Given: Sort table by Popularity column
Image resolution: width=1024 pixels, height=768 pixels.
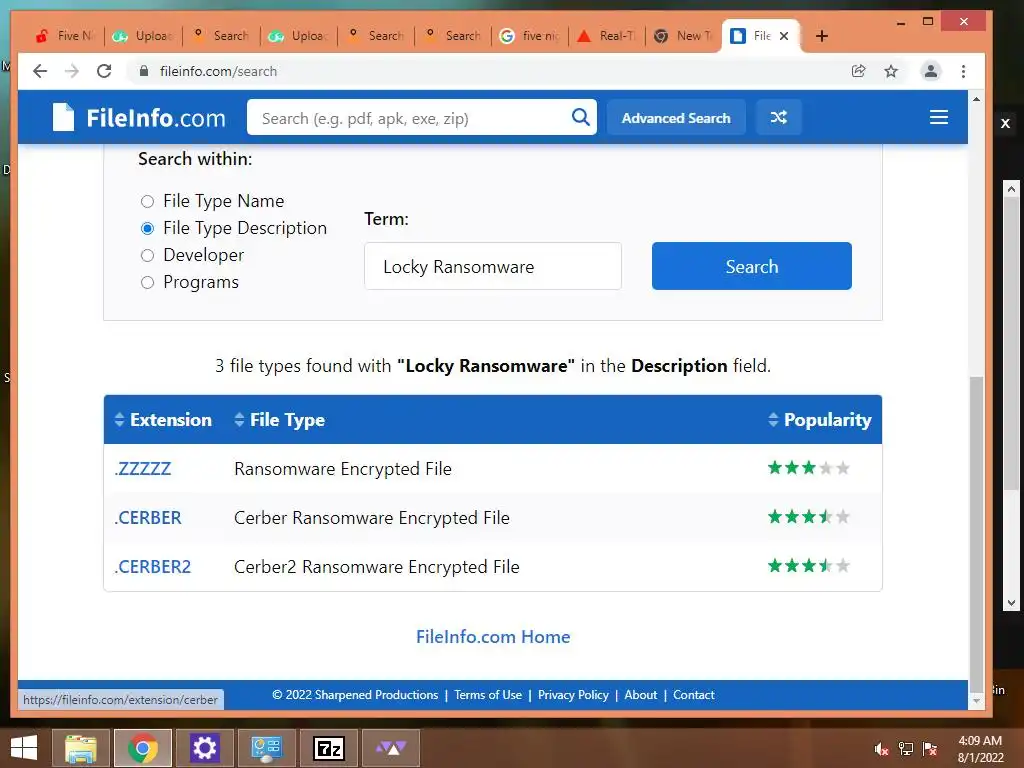Looking at the screenshot, I should (x=820, y=419).
